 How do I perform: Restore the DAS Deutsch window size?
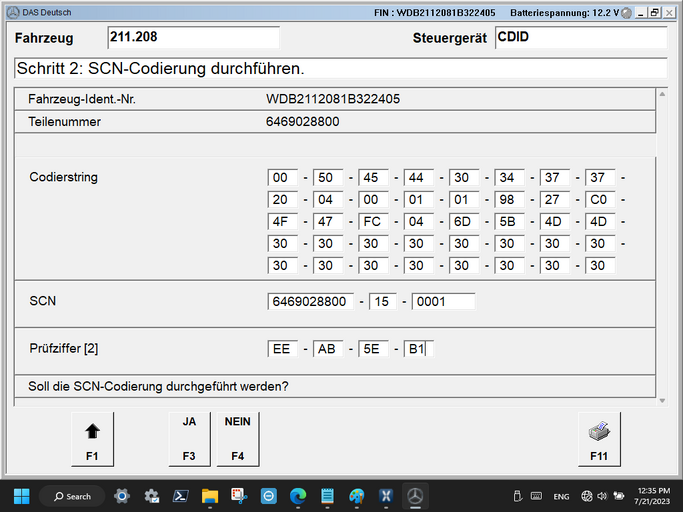pyautogui.click(x=655, y=13)
